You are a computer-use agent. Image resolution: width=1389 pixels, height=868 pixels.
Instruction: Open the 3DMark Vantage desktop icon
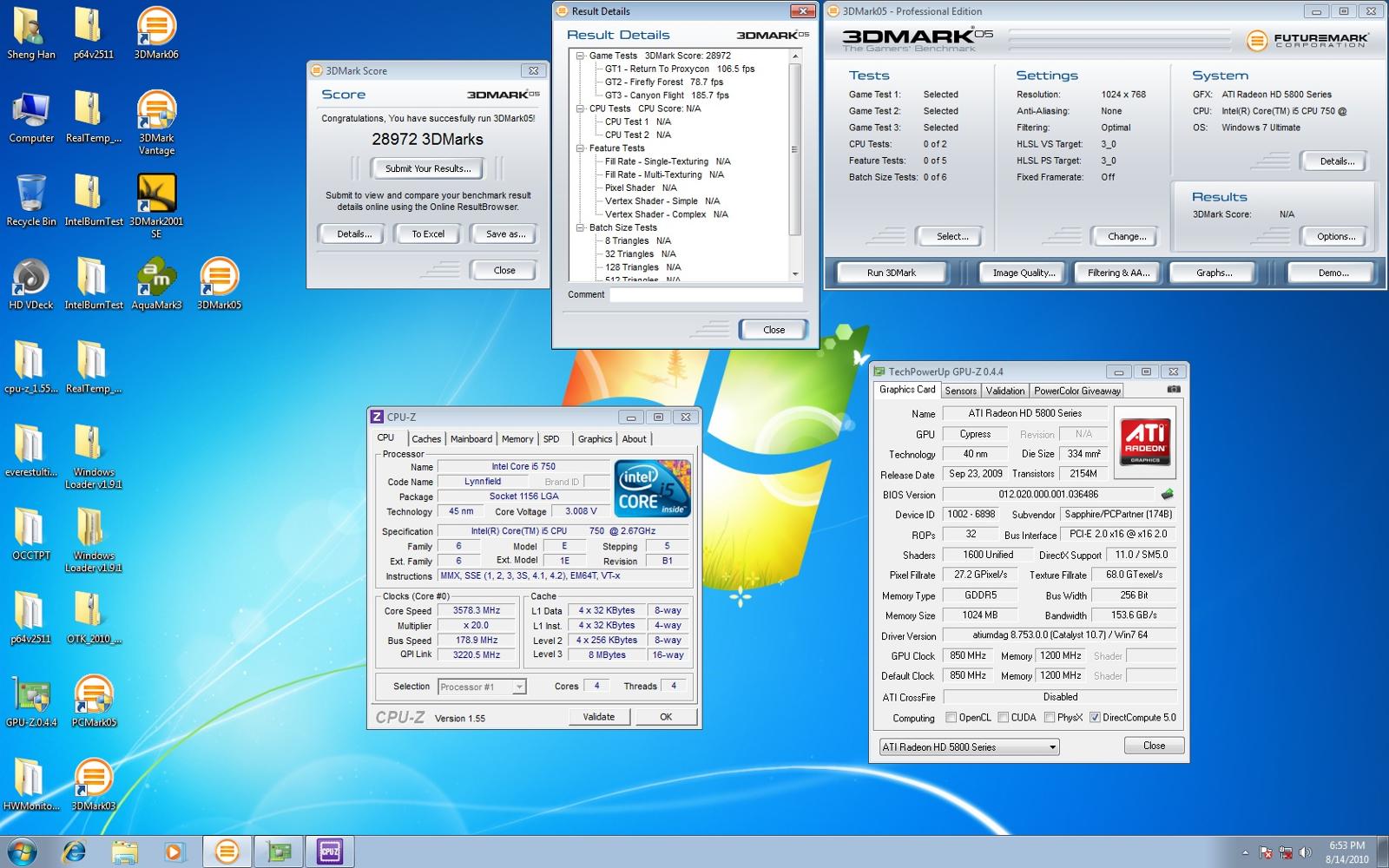[x=156, y=122]
